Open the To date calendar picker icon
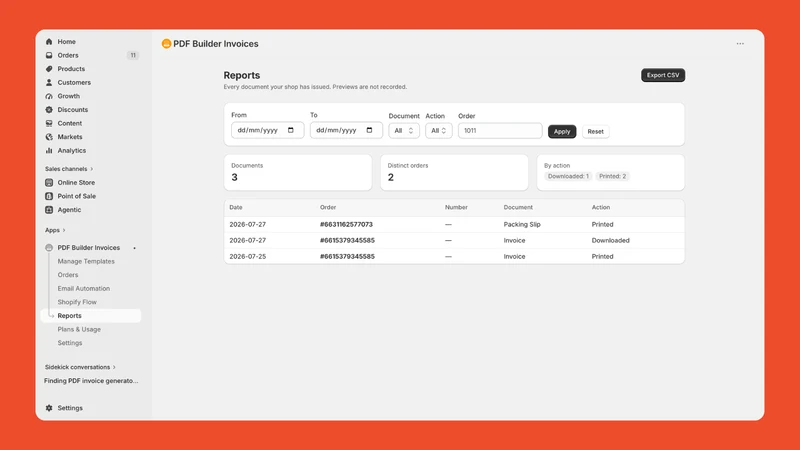 (369, 130)
